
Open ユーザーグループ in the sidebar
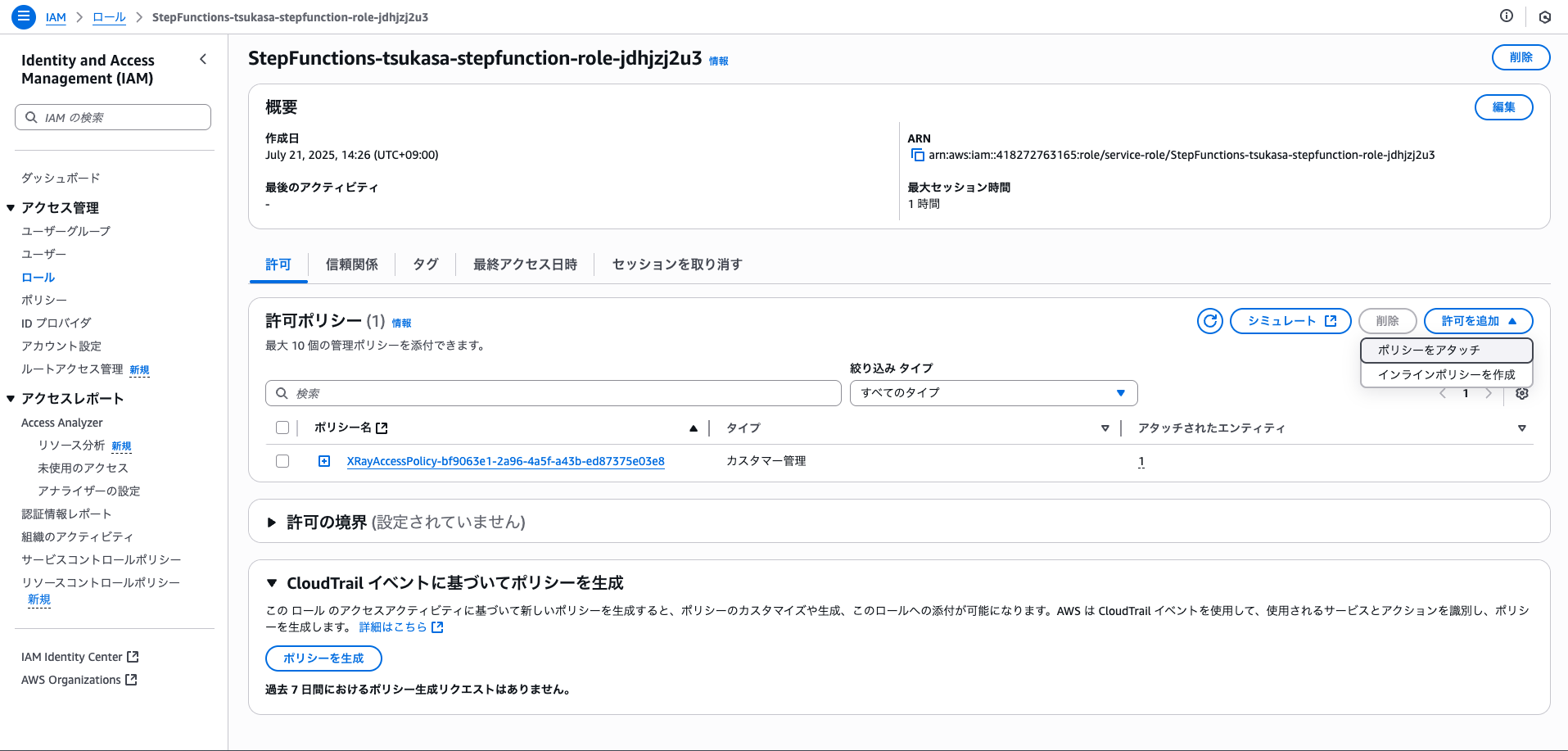point(66,231)
